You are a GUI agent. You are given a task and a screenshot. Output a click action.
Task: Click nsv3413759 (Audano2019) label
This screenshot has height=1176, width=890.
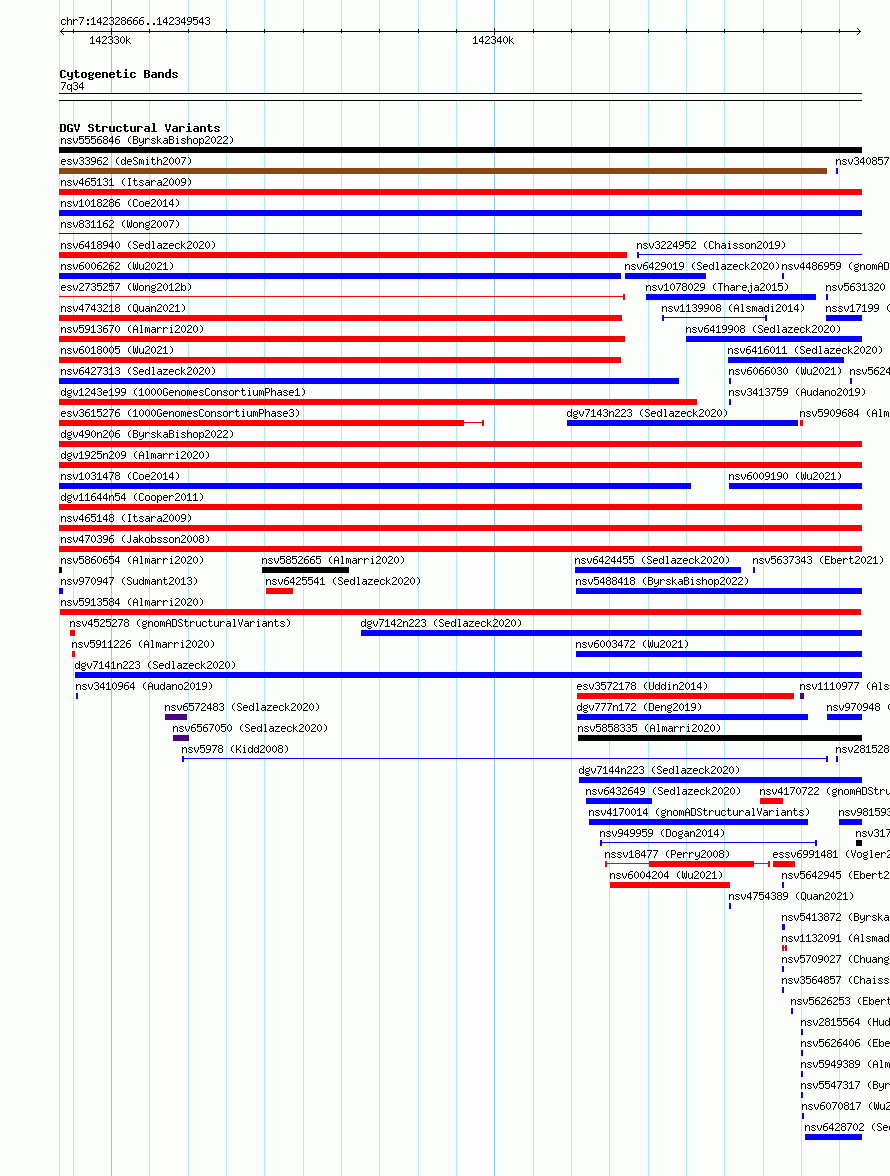pos(797,392)
